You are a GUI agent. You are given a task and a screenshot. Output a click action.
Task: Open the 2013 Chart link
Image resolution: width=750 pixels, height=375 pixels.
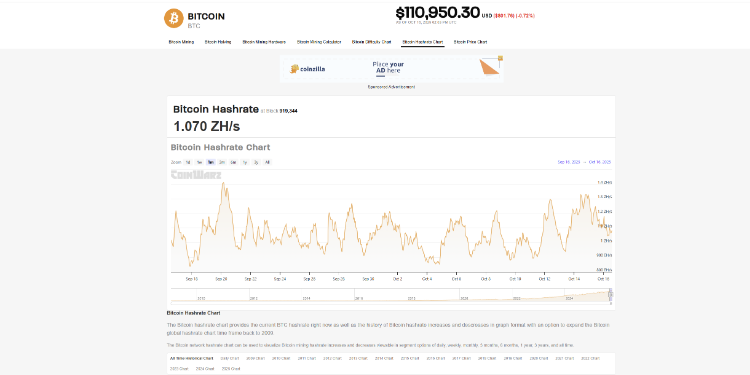click(358, 358)
